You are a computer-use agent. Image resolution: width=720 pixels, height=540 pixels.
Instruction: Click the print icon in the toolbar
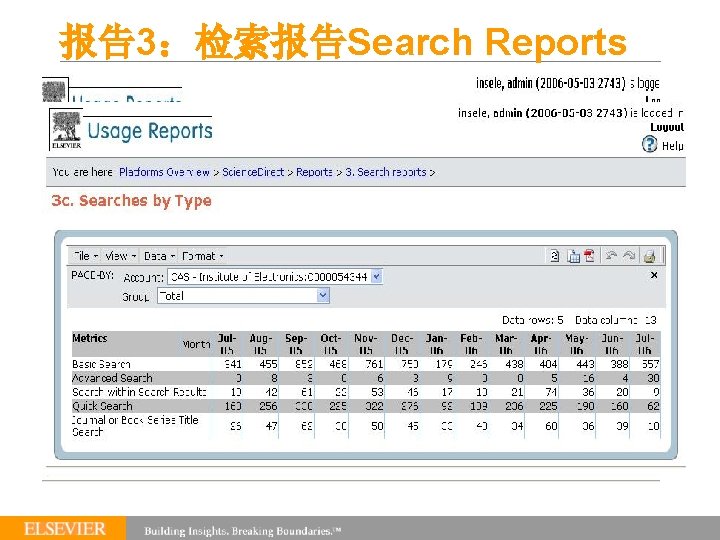click(649, 256)
